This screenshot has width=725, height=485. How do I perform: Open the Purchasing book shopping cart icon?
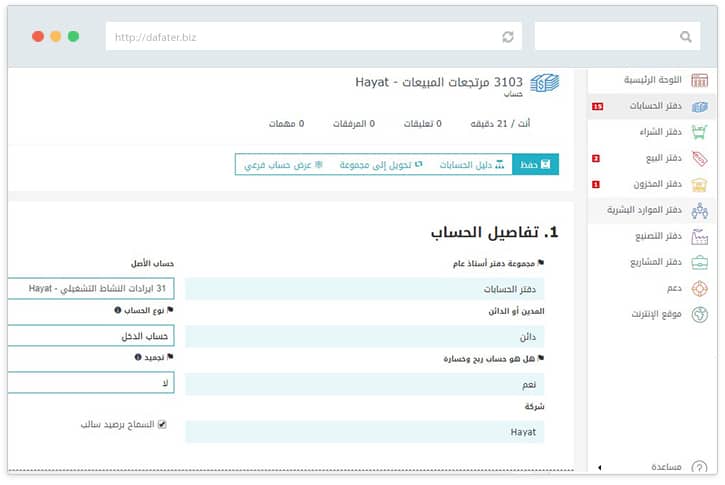pyautogui.click(x=699, y=132)
